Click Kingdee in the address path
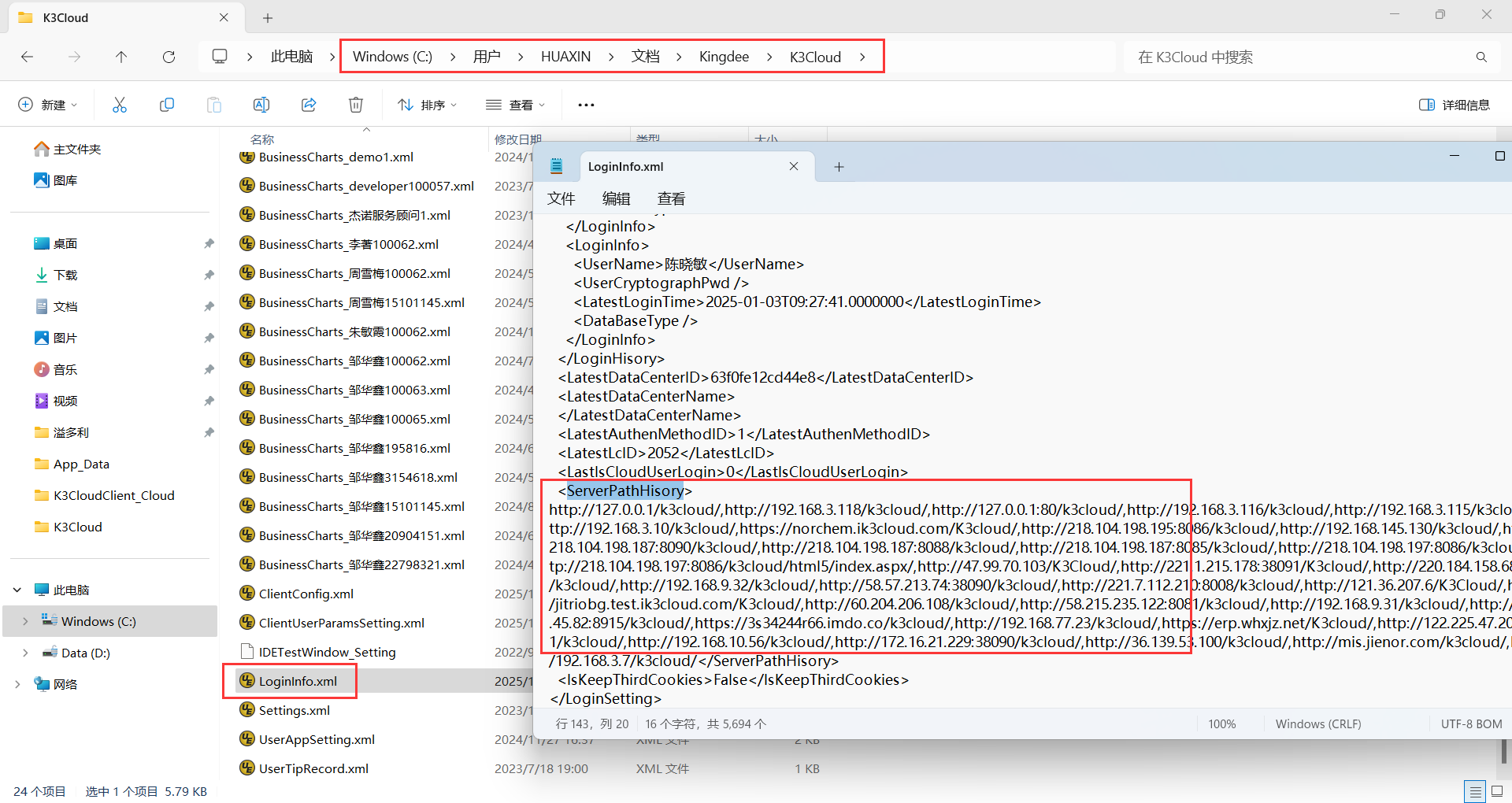Image resolution: width=1512 pixels, height=803 pixels. pyautogui.click(x=724, y=57)
